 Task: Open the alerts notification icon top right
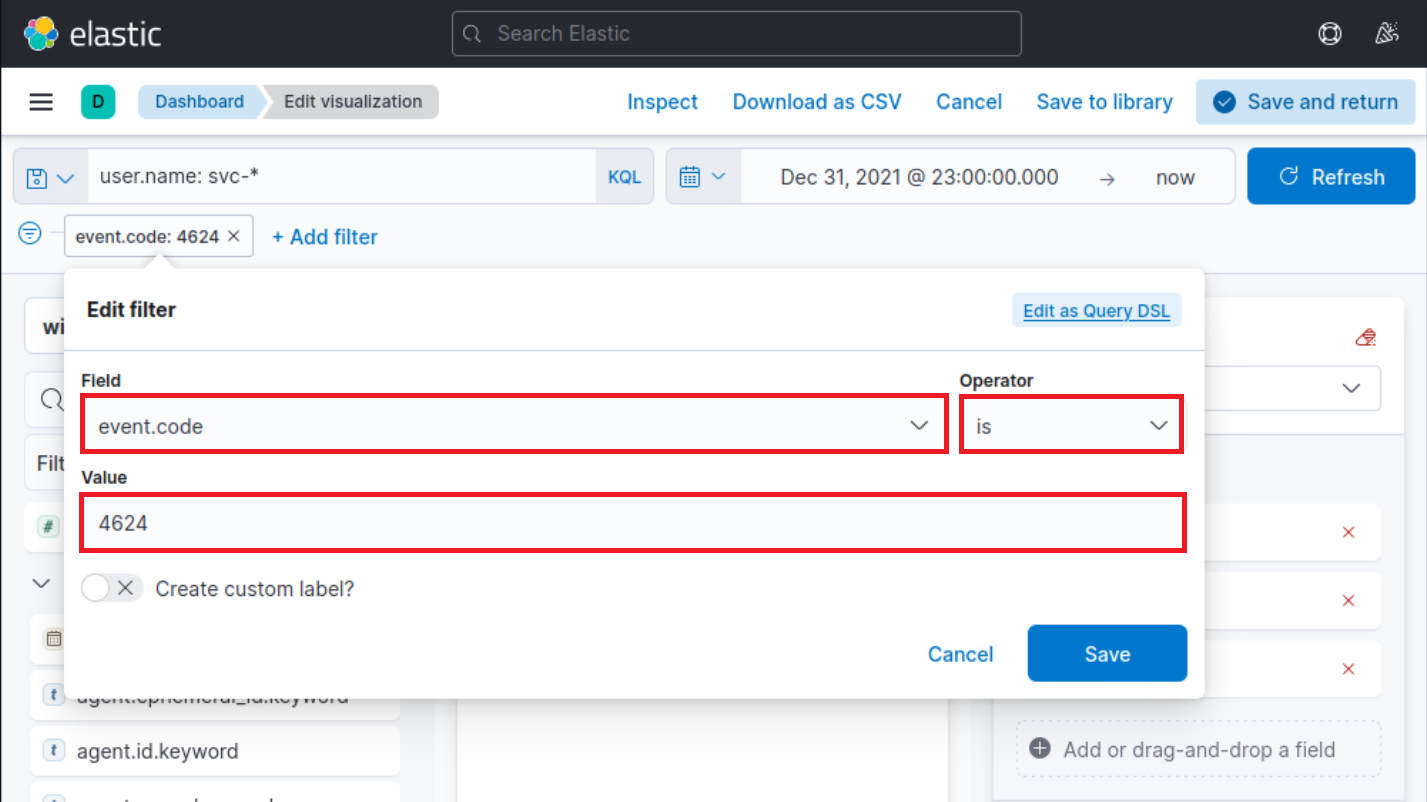click(x=1387, y=33)
